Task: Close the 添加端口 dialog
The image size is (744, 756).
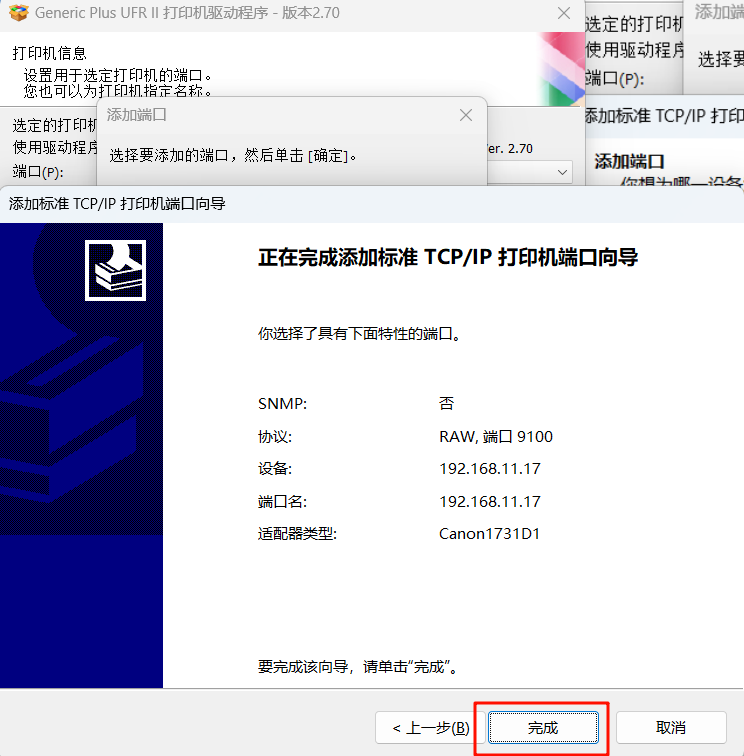Action: (x=466, y=115)
